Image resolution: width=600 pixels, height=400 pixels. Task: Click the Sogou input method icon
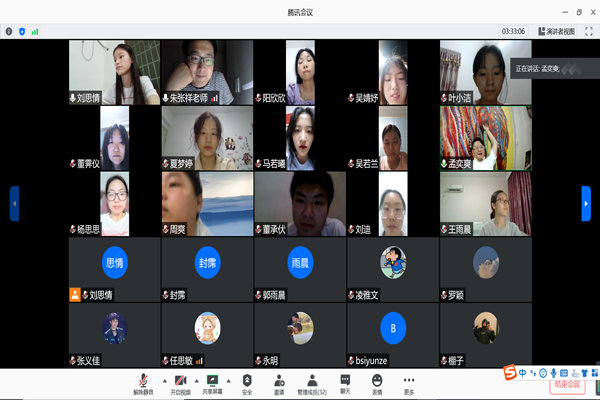tap(510, 373)
